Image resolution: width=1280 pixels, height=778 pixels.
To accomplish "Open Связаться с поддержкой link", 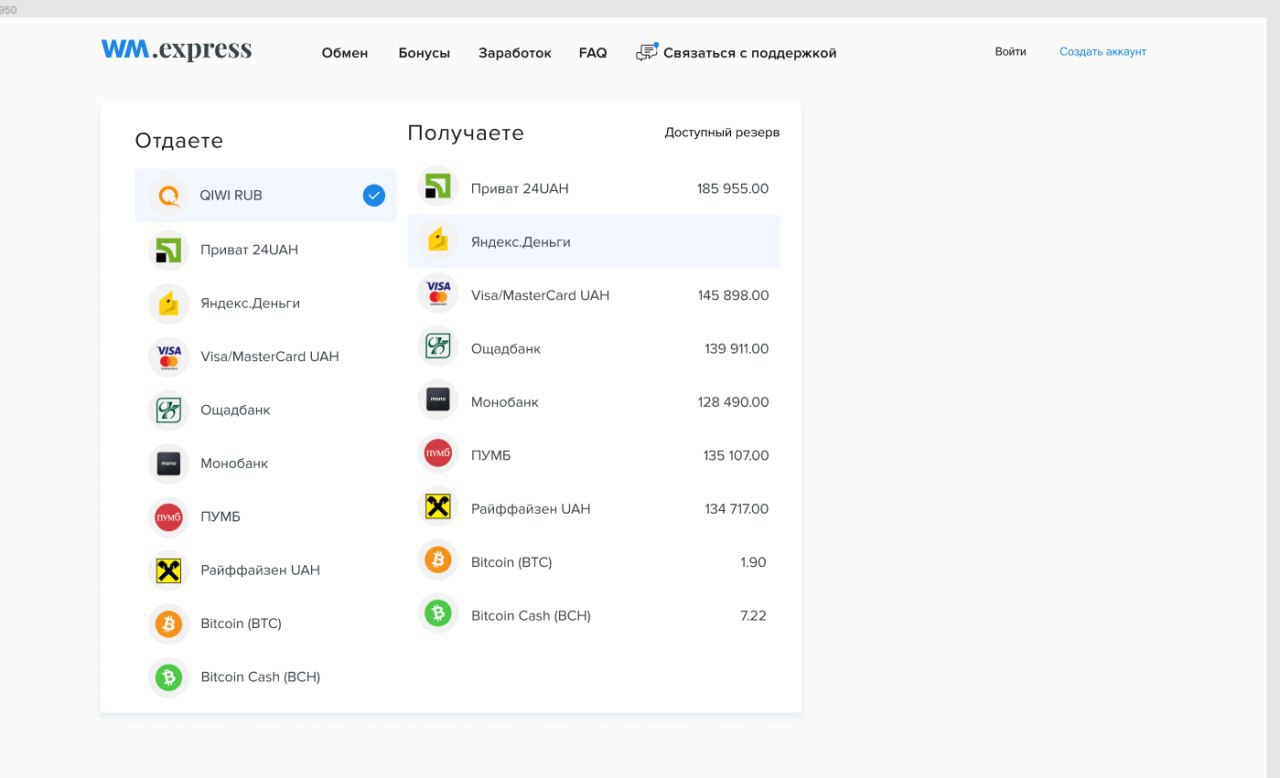I will [750, 53].
